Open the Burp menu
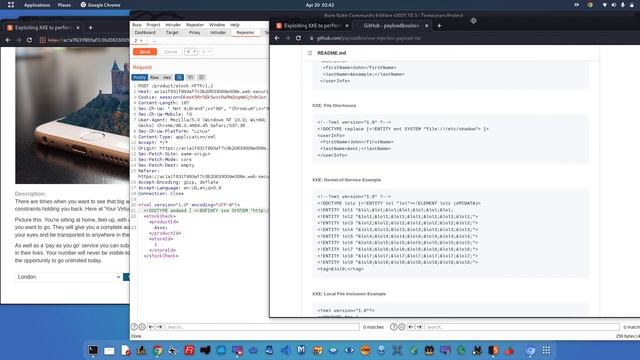The image size is (640, 360). tap(137, 25)
